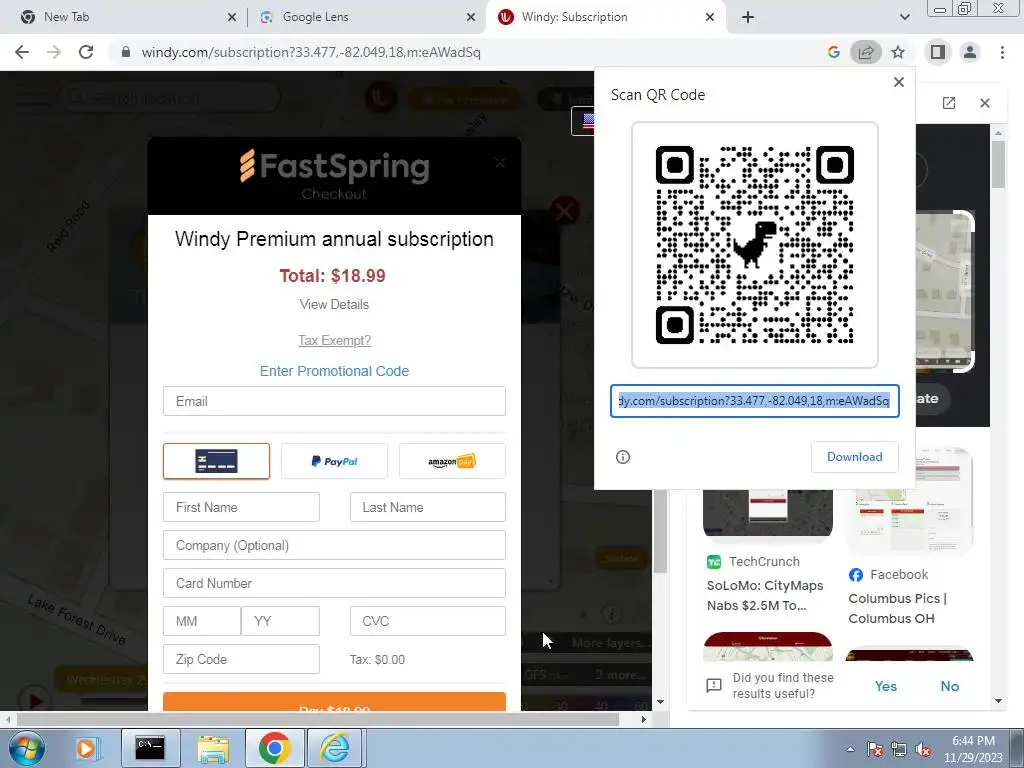Click the Company (Optional) field
This screenshot has width=1024, height=768.
334,545
